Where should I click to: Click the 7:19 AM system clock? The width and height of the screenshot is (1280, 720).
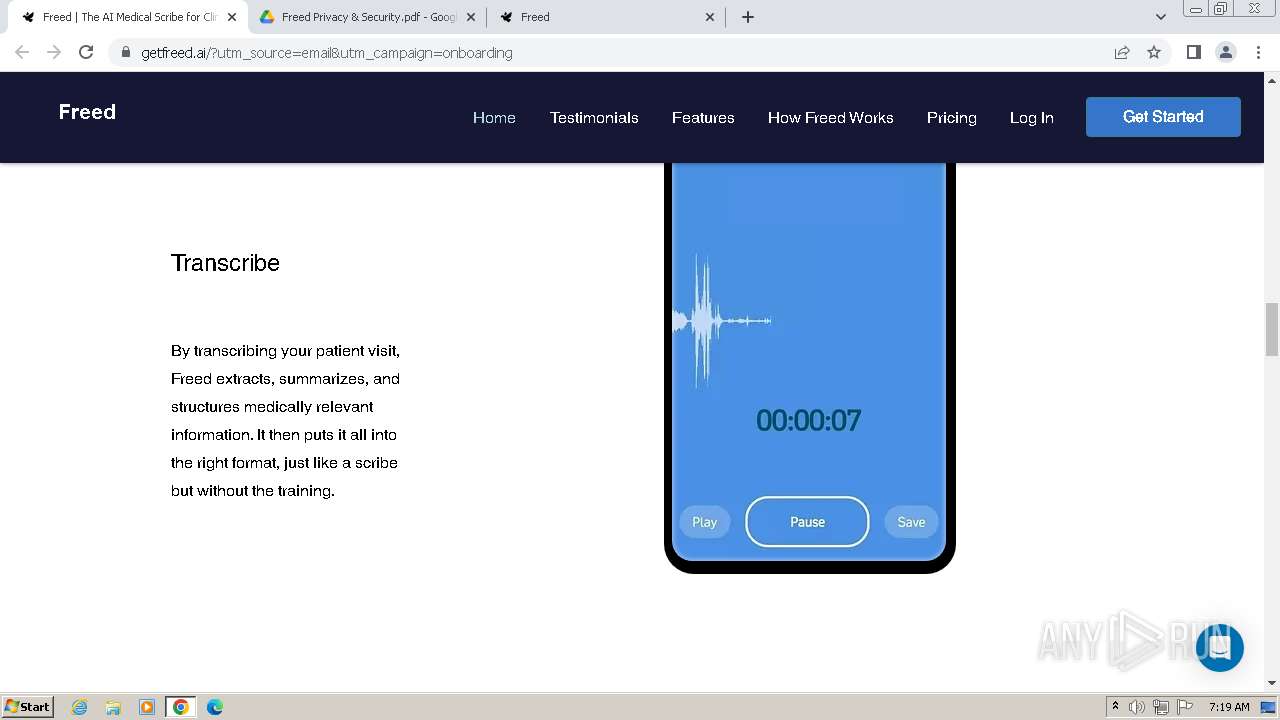1229,707
